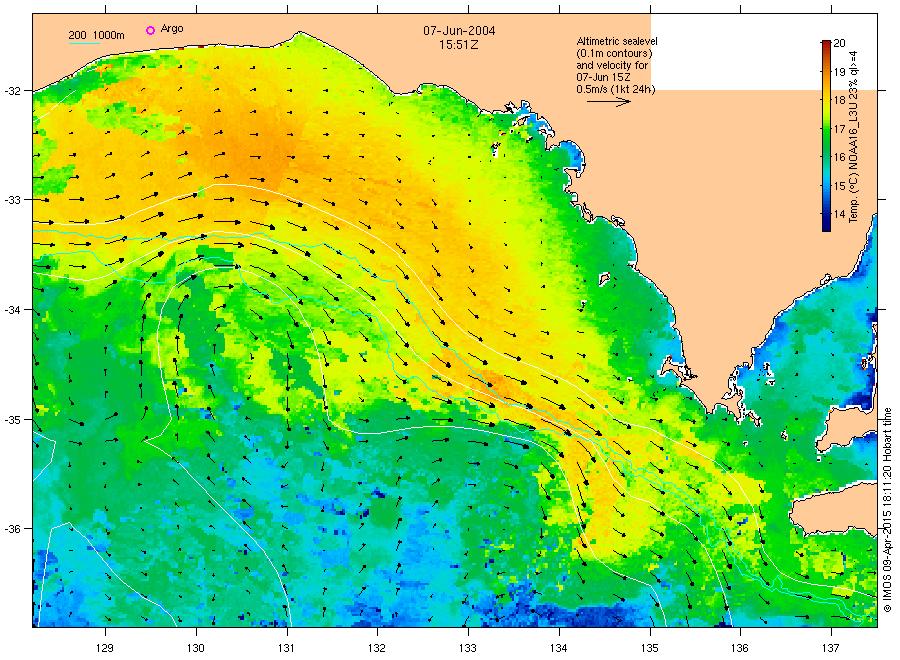This screenshot has width=900, height=660.
Task: Click the longitude label '132'
Action: pyautogui.click(x=377, y=648)
